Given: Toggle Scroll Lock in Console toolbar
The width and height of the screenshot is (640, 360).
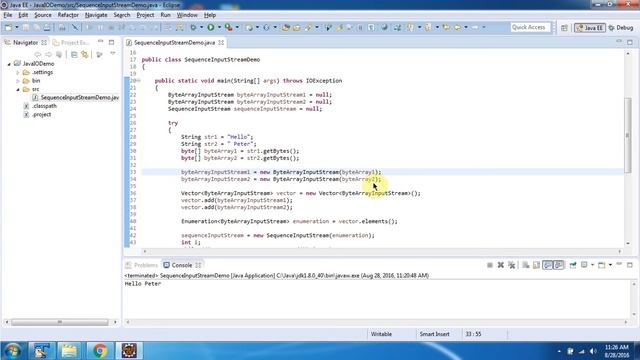Looking at the screenshot, I should [536, 265].
